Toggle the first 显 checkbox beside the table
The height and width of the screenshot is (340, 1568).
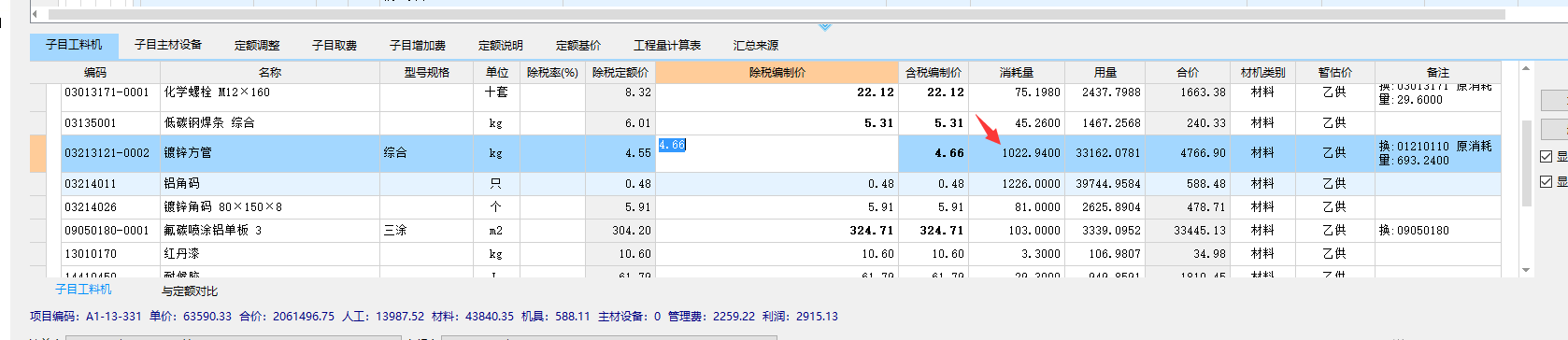1546,157
